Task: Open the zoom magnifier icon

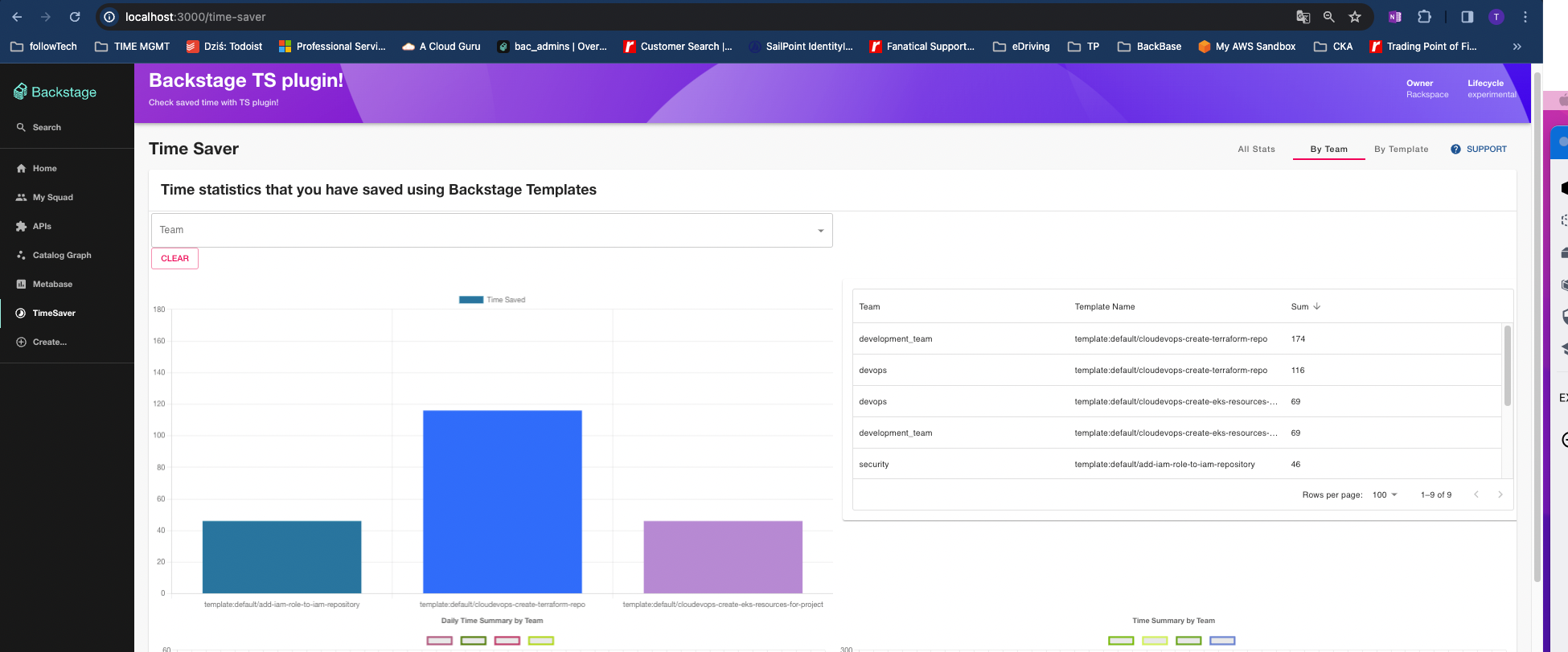Action: point(1329,16)
